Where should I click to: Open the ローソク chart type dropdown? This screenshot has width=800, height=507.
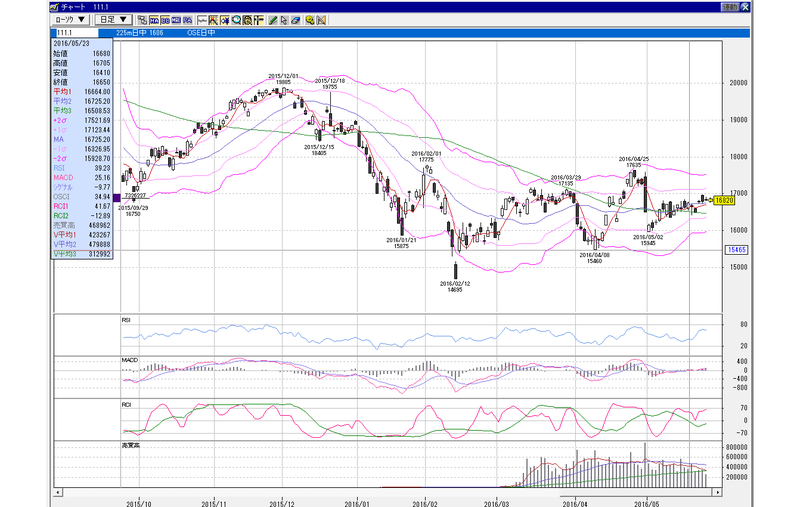coord(70,20)
